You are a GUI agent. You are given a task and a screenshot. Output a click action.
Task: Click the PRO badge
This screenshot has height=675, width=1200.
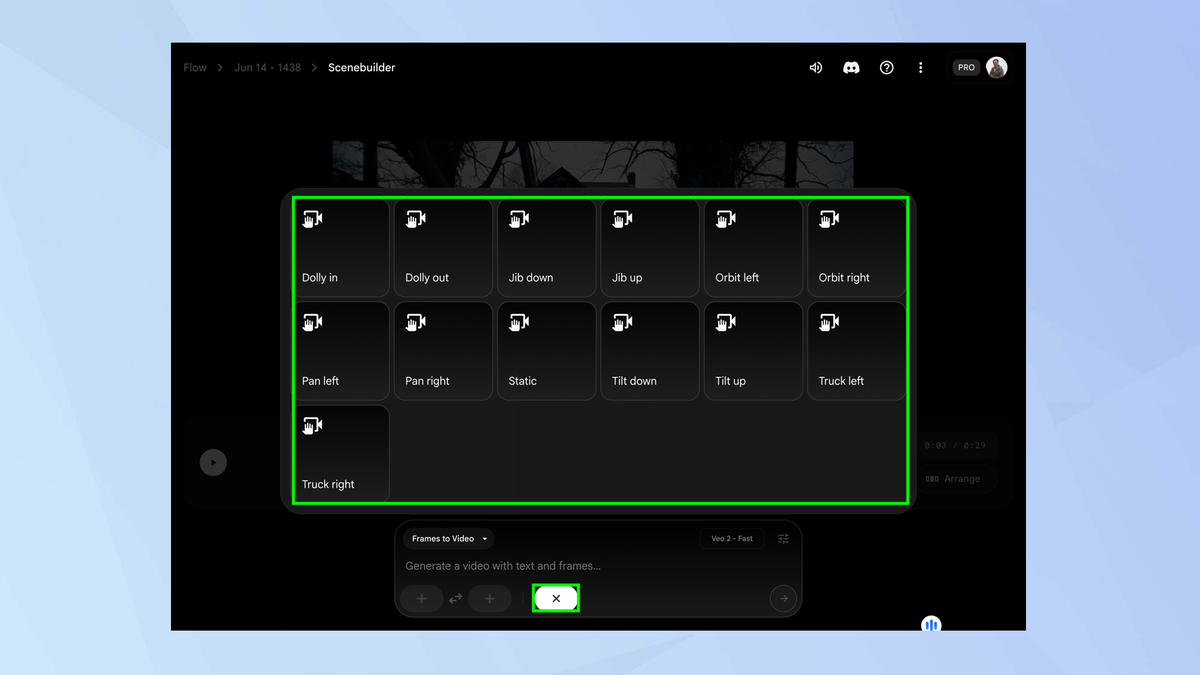966,68
